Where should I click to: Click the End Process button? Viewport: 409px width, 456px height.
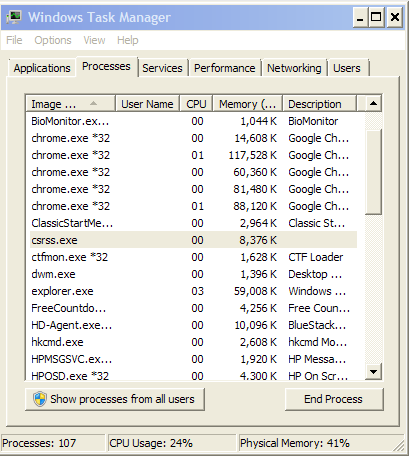[334, 399]
